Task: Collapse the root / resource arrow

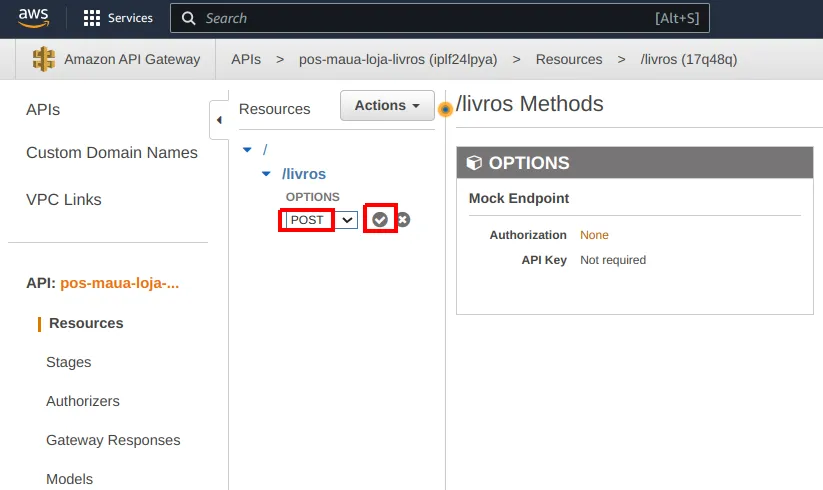Action: [x=247, y=150]
